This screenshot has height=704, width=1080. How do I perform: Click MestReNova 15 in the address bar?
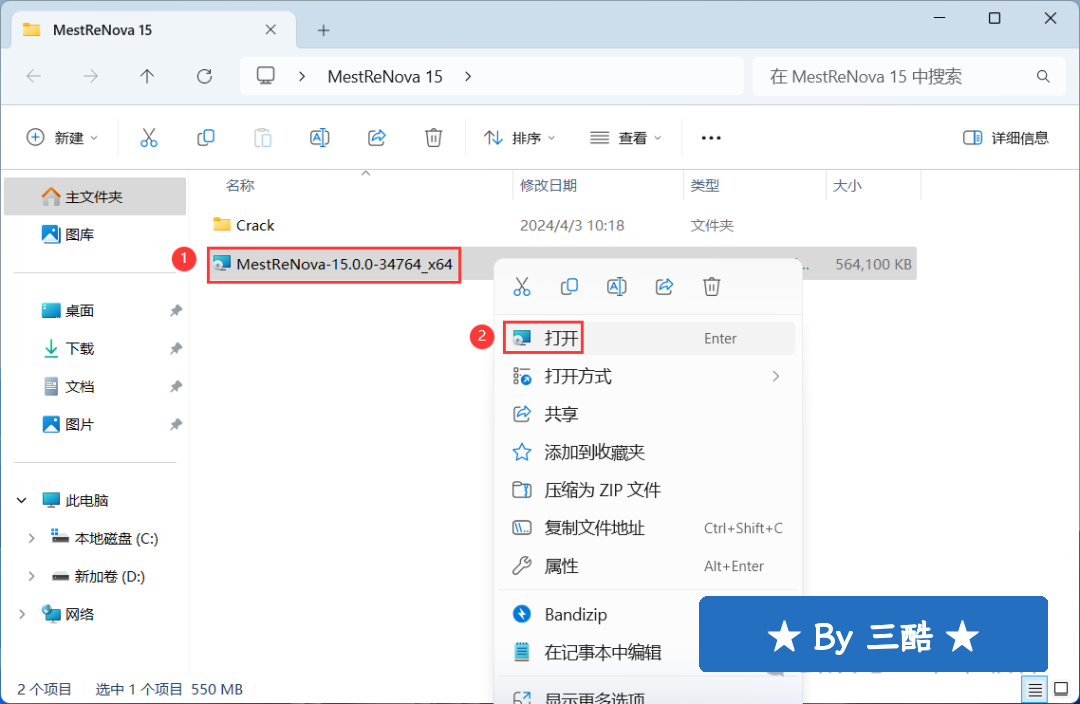coord(385,76)
